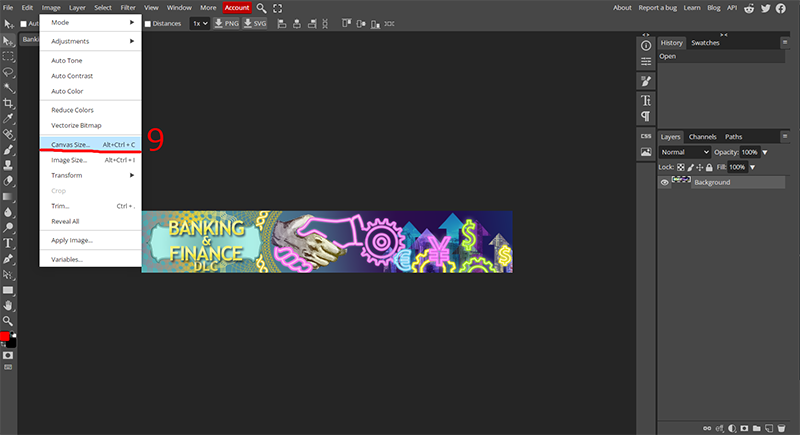The height and width of the screenshot is (435, 800).
Task: Open the Normal blend mode dropdown
Action: tap(684, 152)
